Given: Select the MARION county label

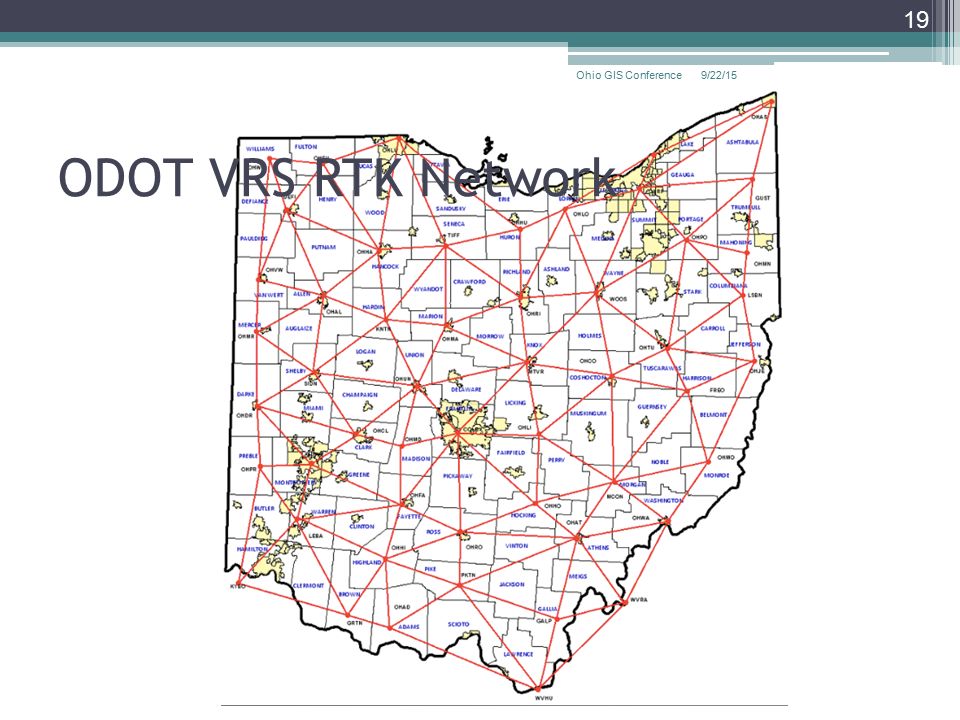Looking at the screenshot, I should click(430, 317).
